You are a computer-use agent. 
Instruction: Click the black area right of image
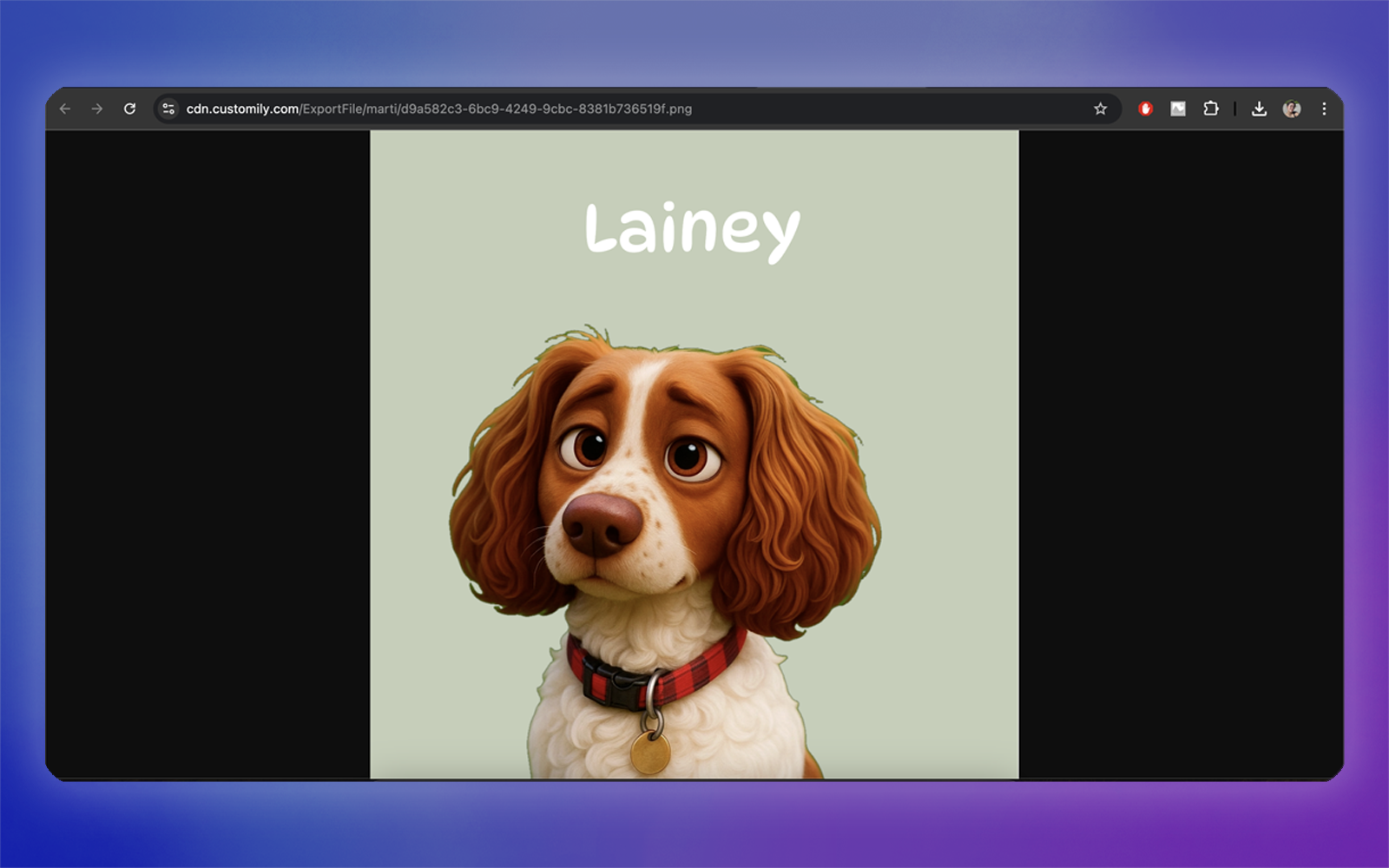tap(1181, 451)
